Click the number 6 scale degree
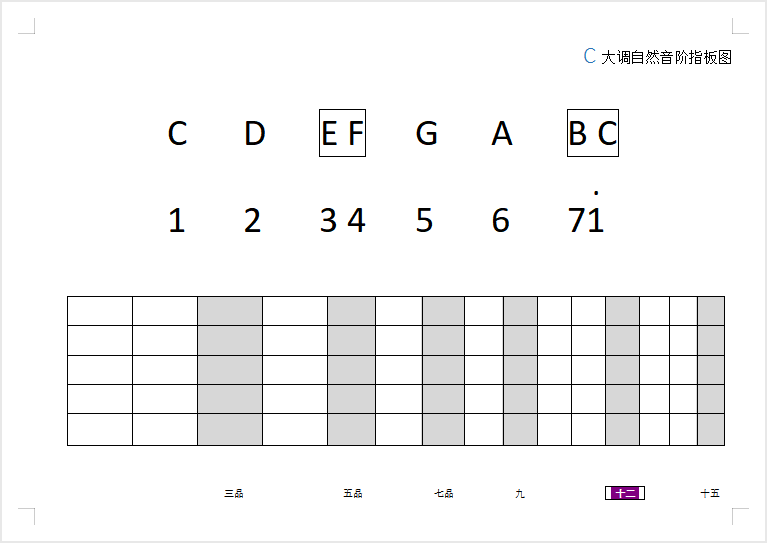Screen dimensions: 767x543 (500, 220)
